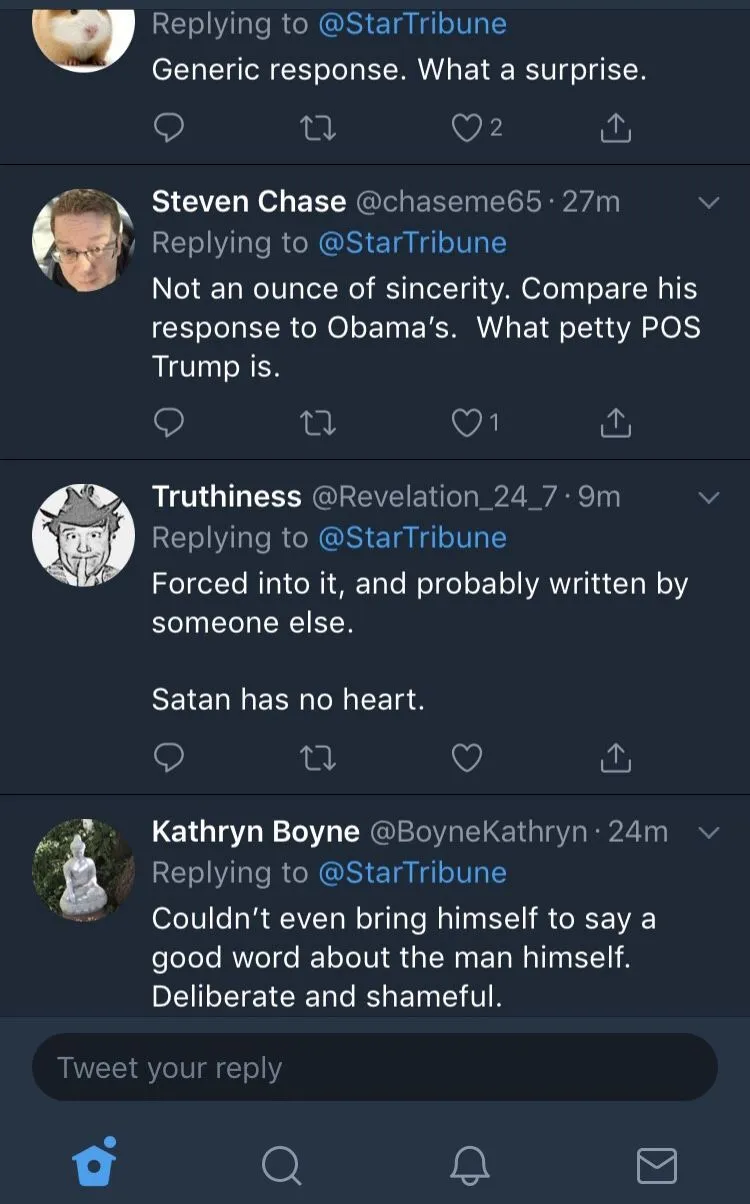This screenshot has width=750, height=1204.
Task: Share Steven Chase's tweet
Action: point(615,424)
